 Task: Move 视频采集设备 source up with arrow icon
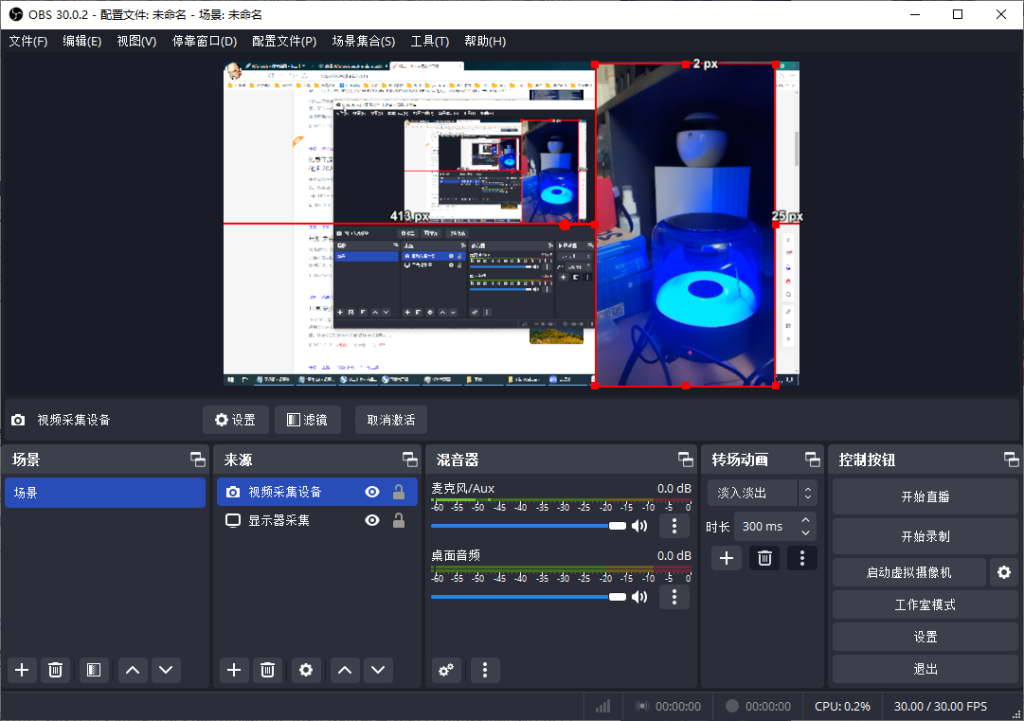[x=344, y=670]
